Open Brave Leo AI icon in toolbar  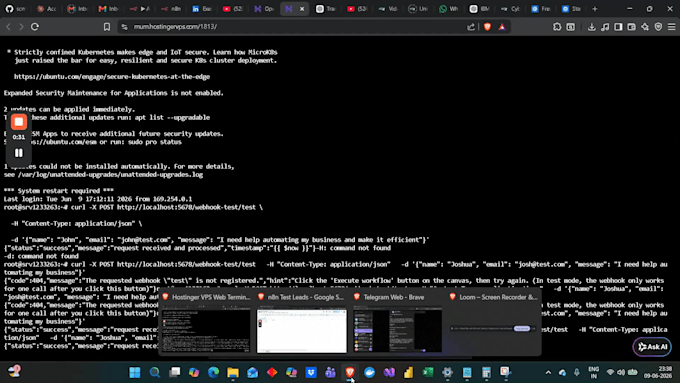[x=645, y=27]
